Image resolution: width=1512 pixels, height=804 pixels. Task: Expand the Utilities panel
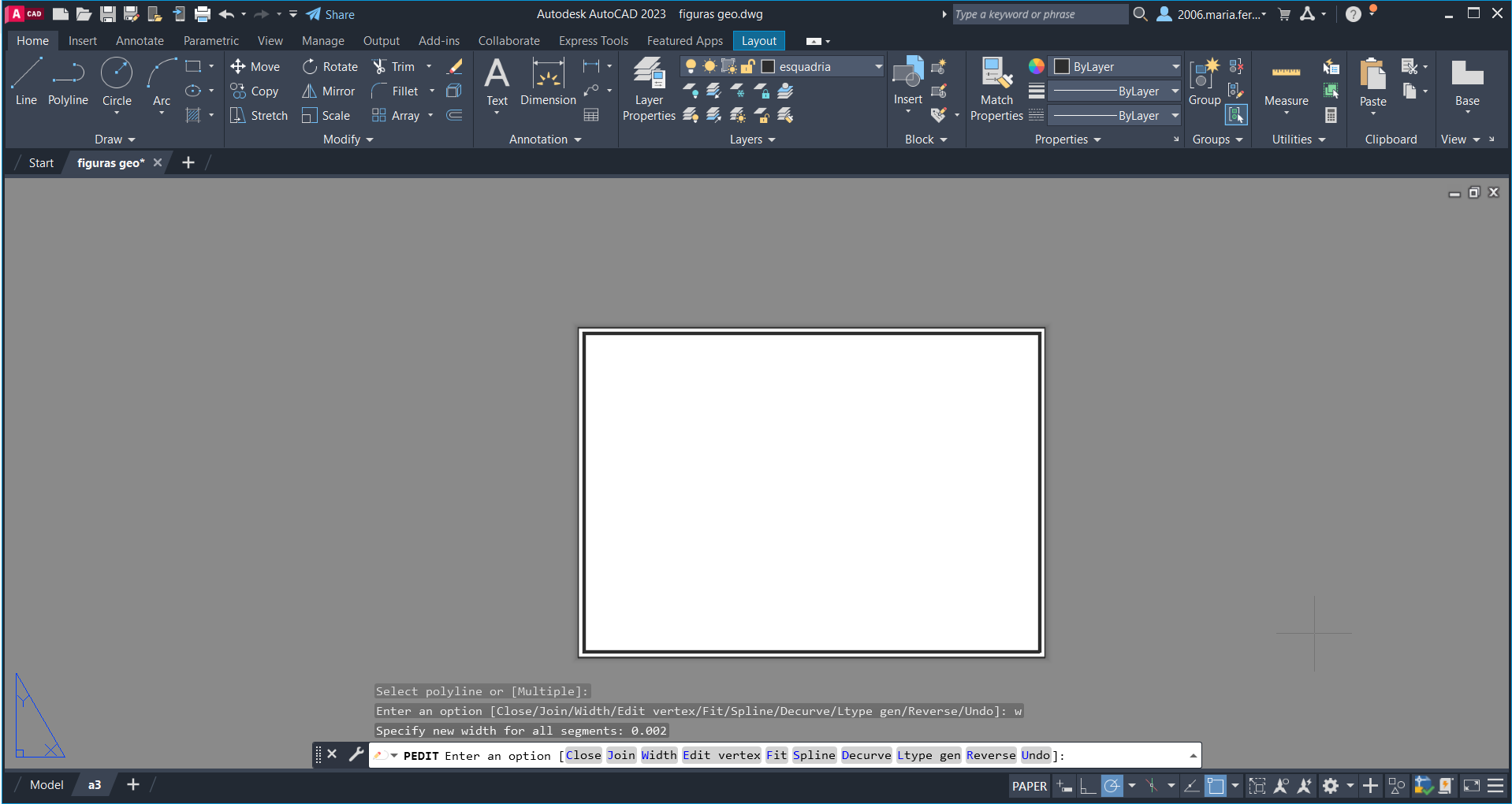(1299, 140)
